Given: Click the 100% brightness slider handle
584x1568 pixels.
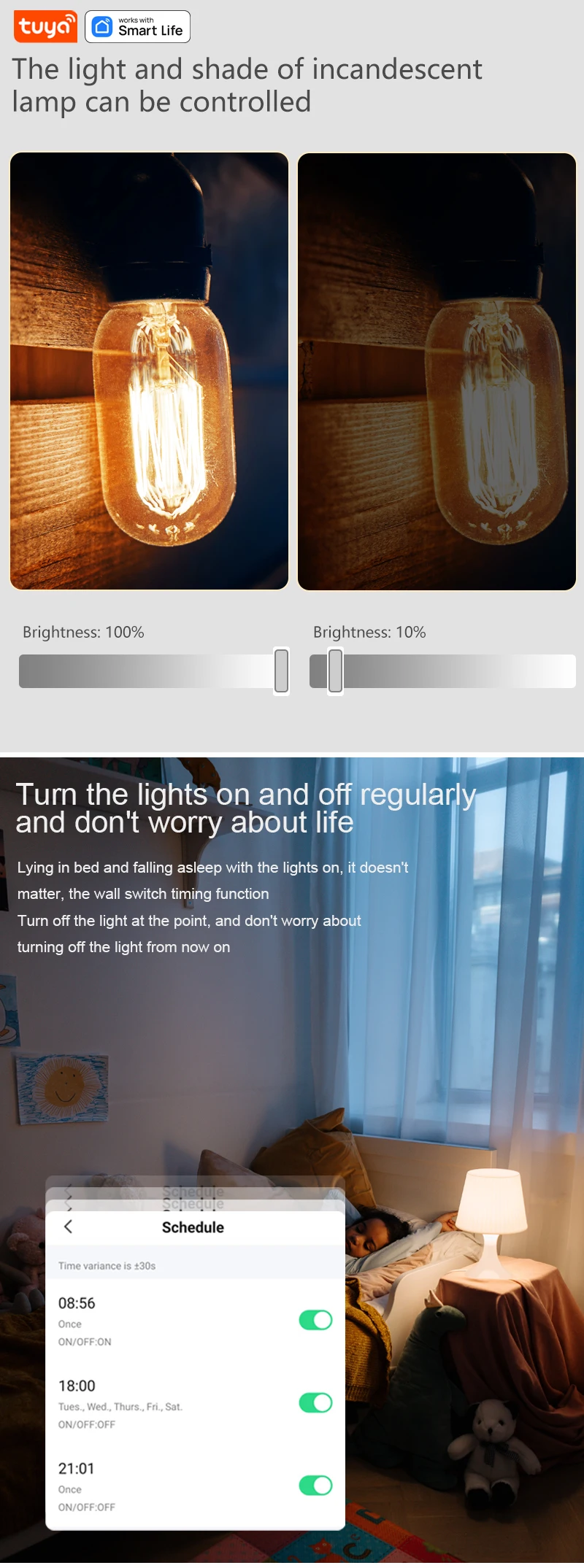Looking at the screenshot, I should tap(282, 671).
